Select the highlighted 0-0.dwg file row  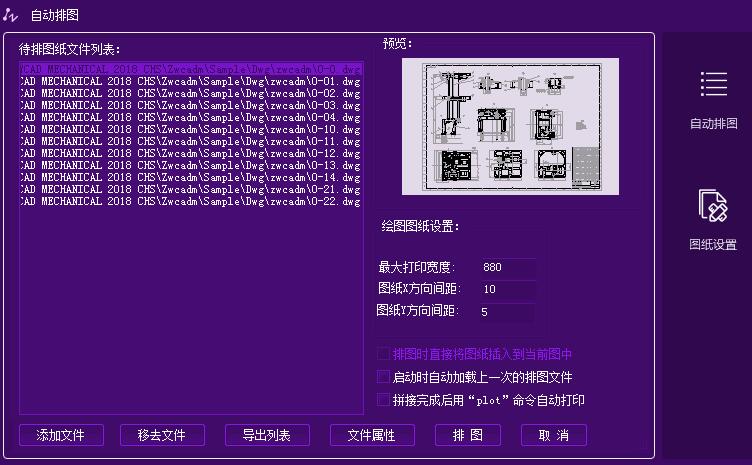tap(191, 69)
